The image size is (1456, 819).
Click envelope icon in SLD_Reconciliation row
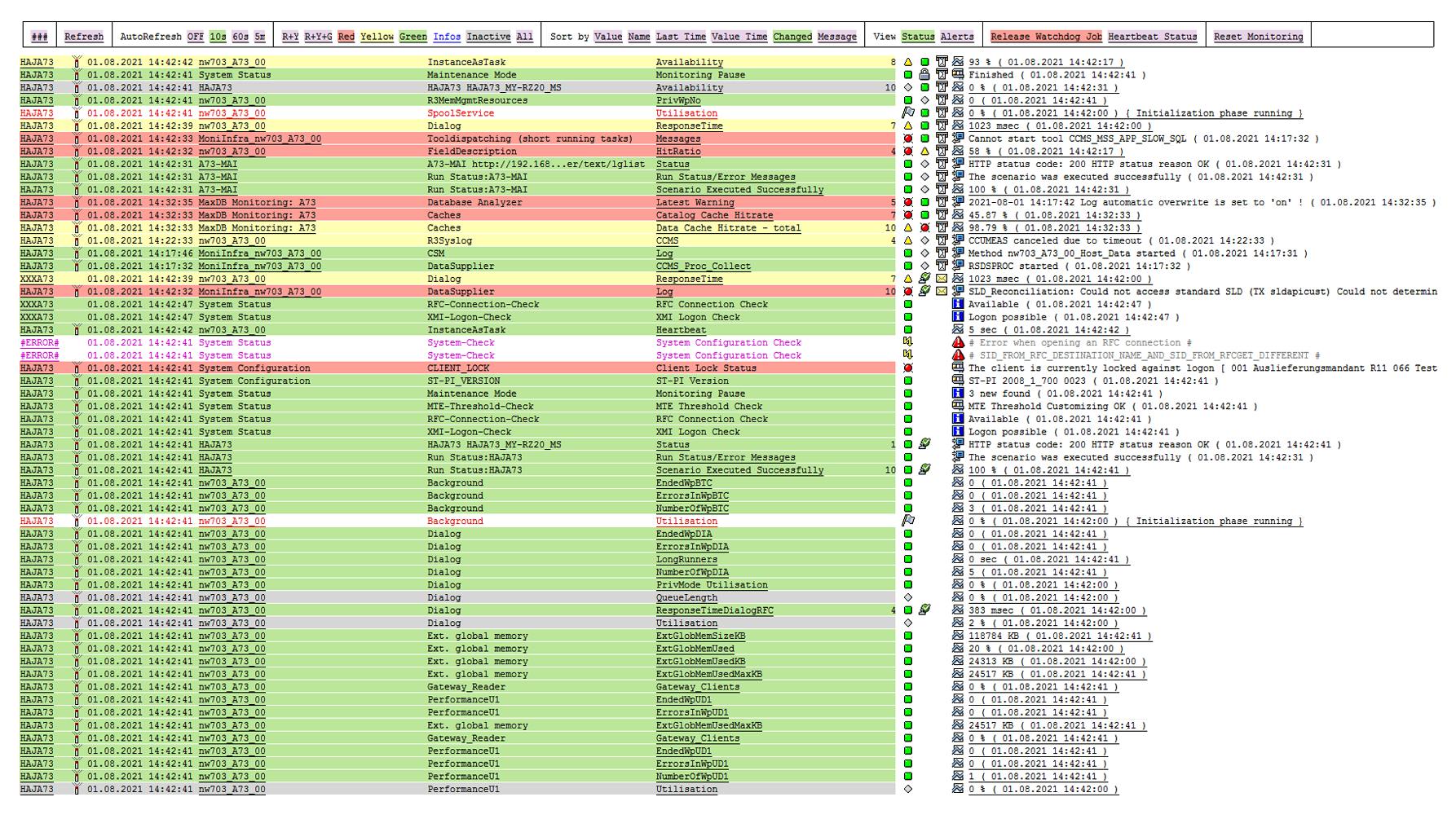[942, 292]
